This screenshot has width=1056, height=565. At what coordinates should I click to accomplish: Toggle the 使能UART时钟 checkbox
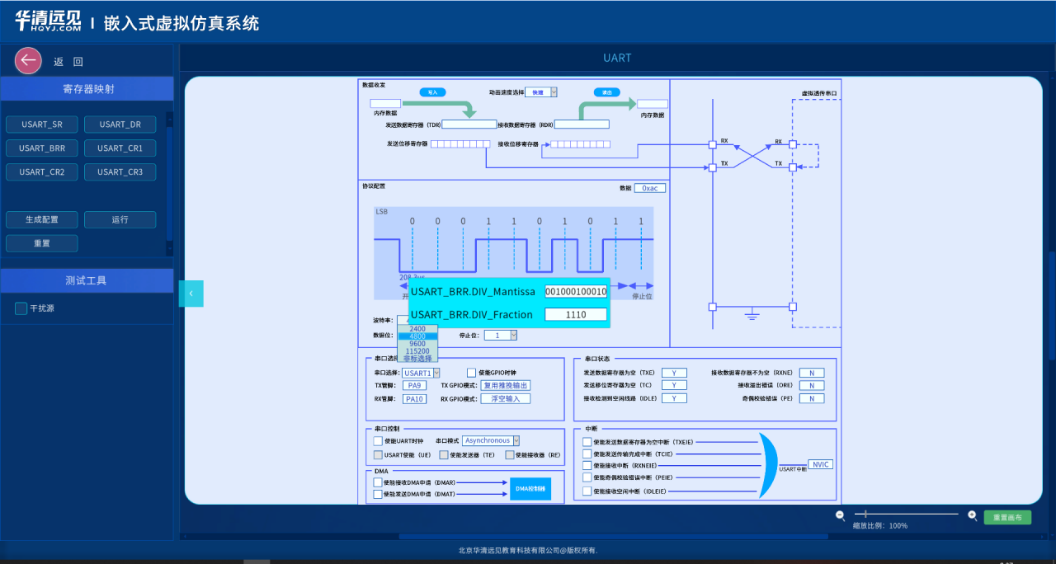[378, 441]
